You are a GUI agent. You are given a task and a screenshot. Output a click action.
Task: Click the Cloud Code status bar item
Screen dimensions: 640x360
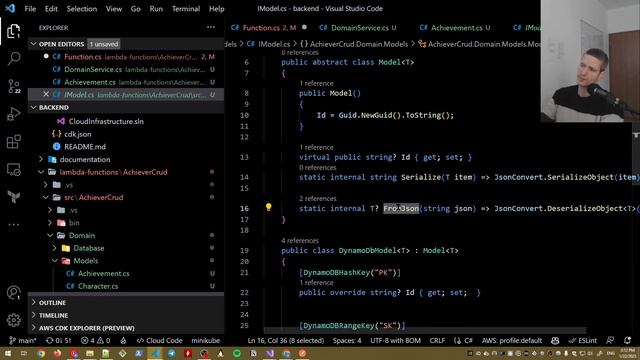click(160, 340)
